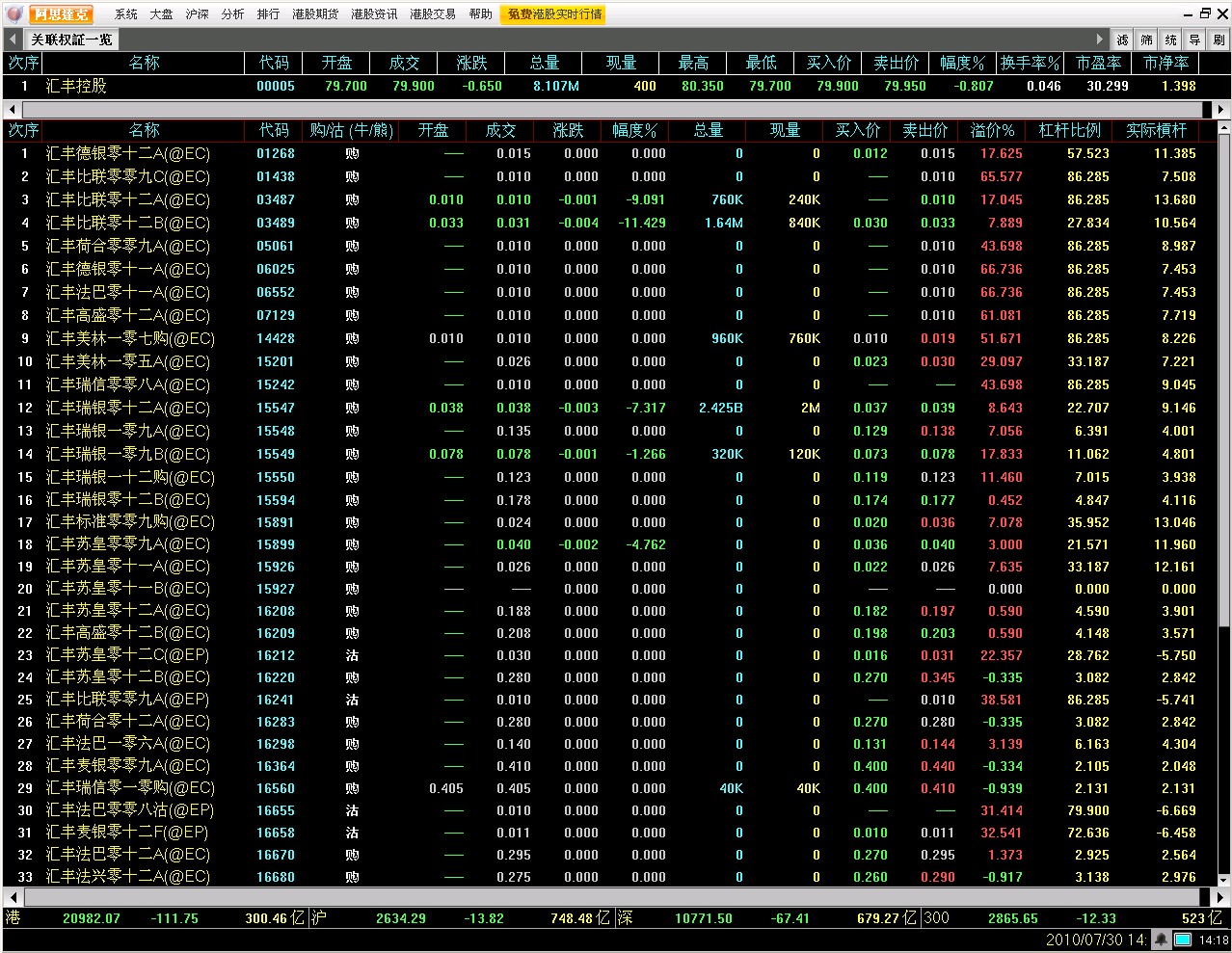The image size is (1232, 953).
Task: Open the 港股期货 menu
Action: pyautogui.click(x=315, y=14)
